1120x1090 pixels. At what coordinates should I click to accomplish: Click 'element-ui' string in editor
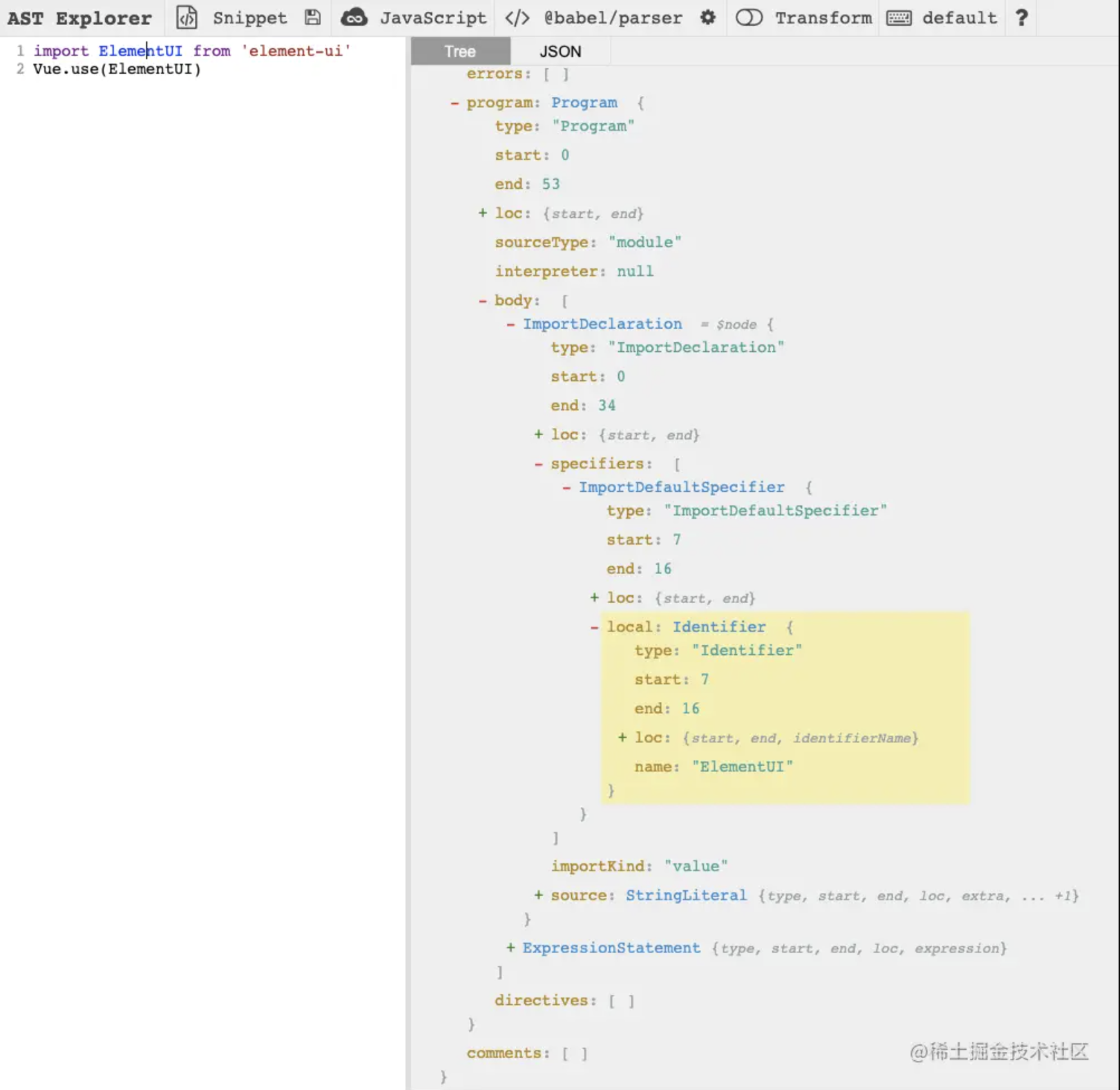pos(296,51)
